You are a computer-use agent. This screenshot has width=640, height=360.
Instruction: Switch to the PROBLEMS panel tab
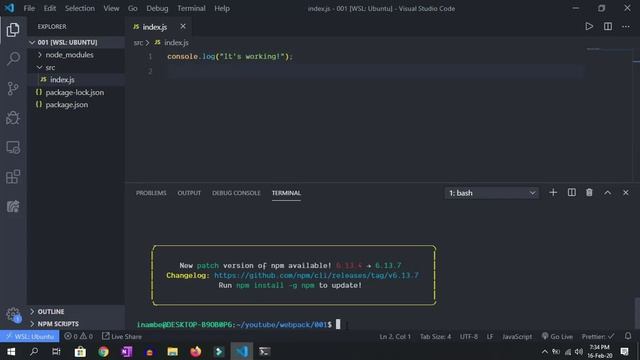click(x=151, y=193)
